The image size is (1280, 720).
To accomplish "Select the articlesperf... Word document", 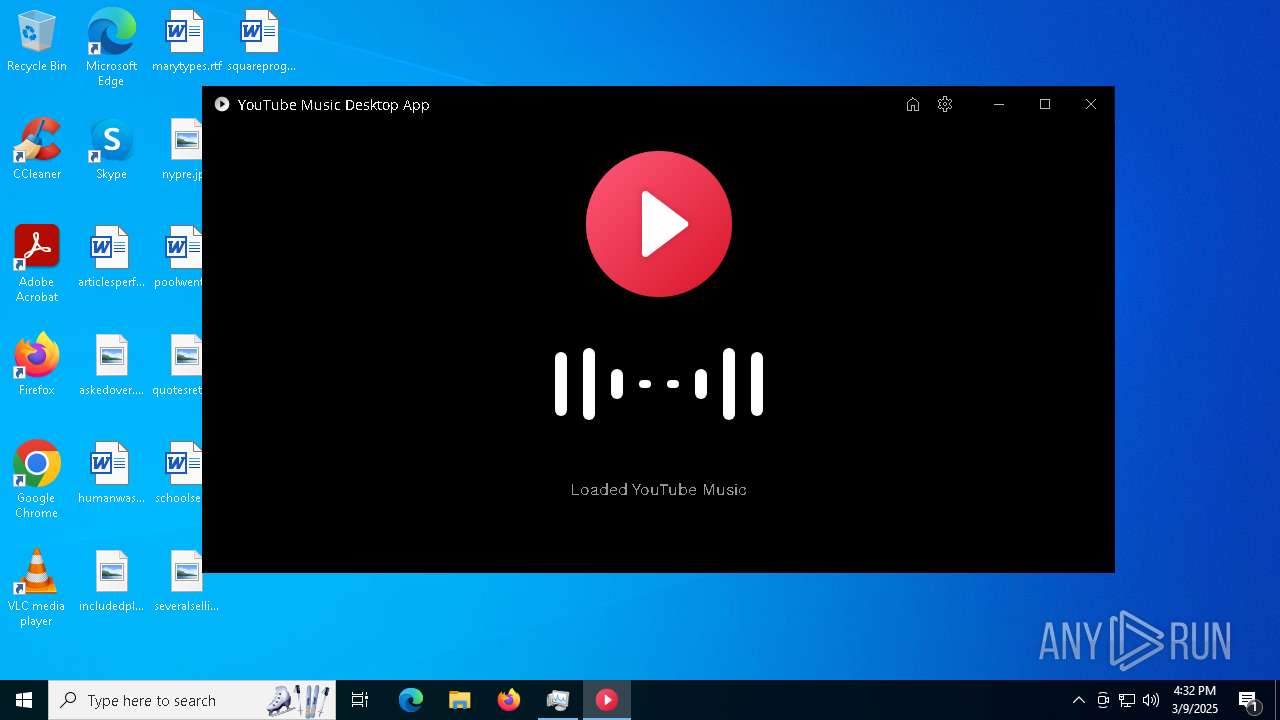I will point(111,258).
